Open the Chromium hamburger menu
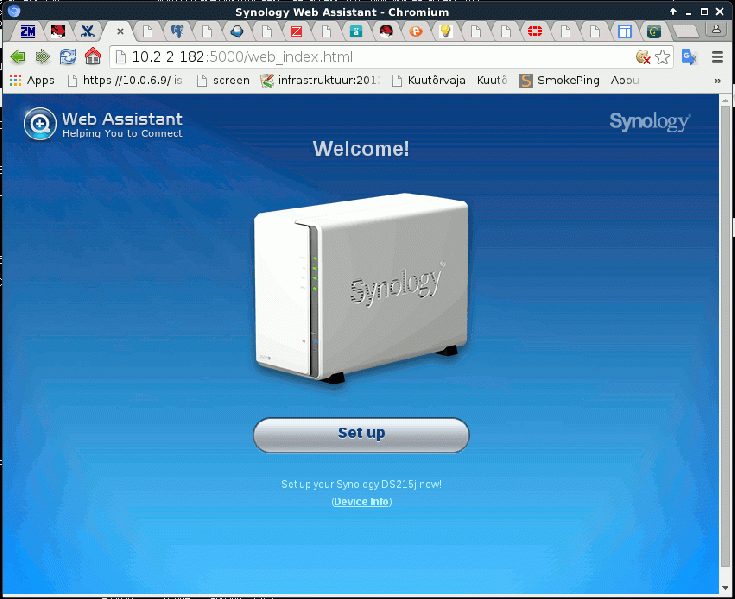Screen dimensions: 735x599 tap(717, 57)
